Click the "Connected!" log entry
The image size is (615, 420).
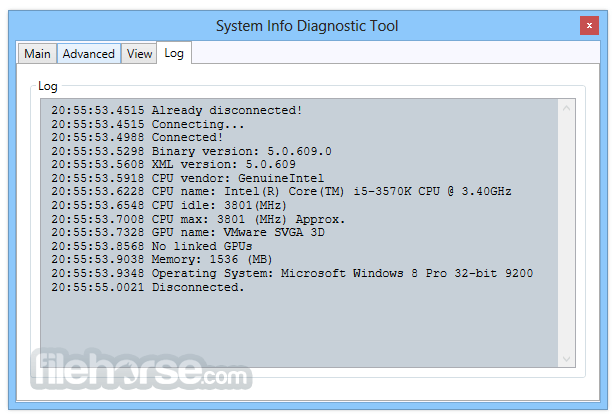point(137,138)
